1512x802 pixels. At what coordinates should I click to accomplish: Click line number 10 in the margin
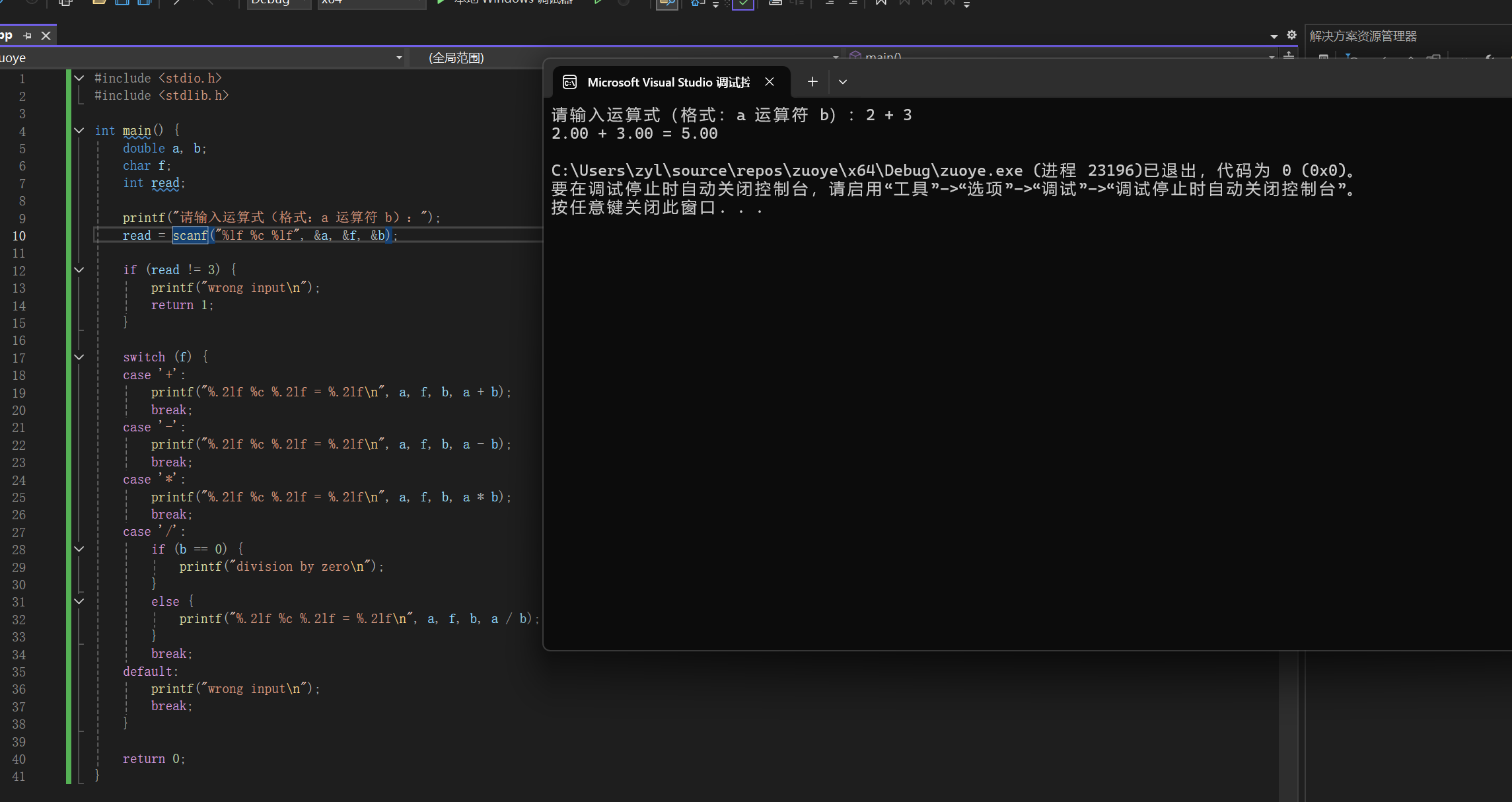[19, 236]
